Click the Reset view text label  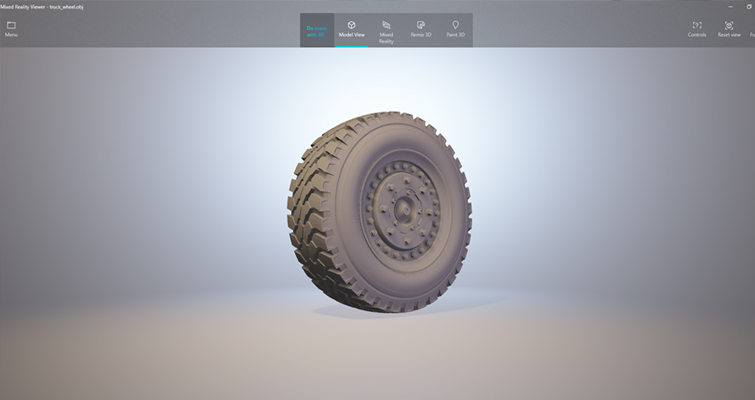click(729, 35)
